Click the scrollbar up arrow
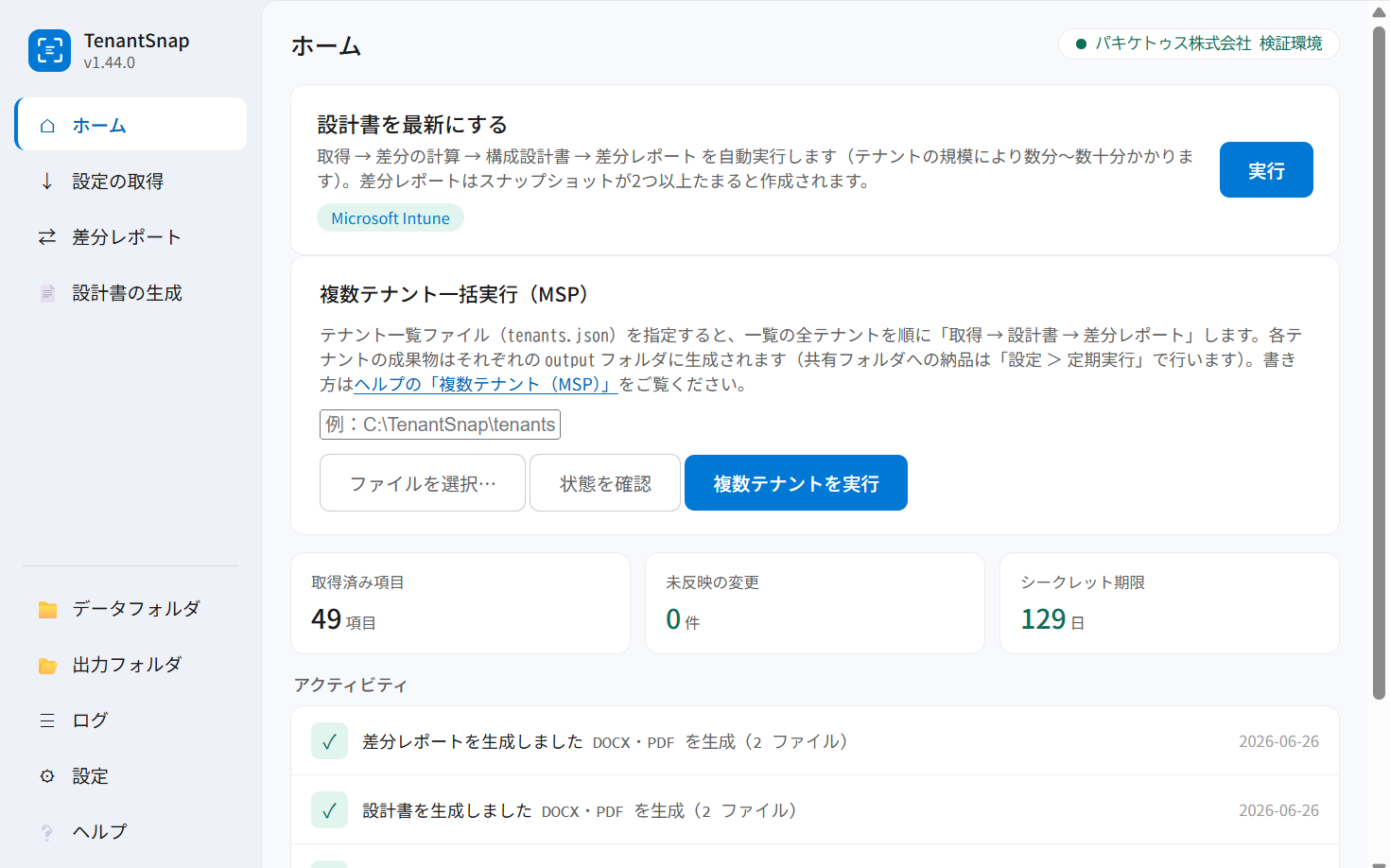The image size is (1390, 868). tap(1380, 12)
